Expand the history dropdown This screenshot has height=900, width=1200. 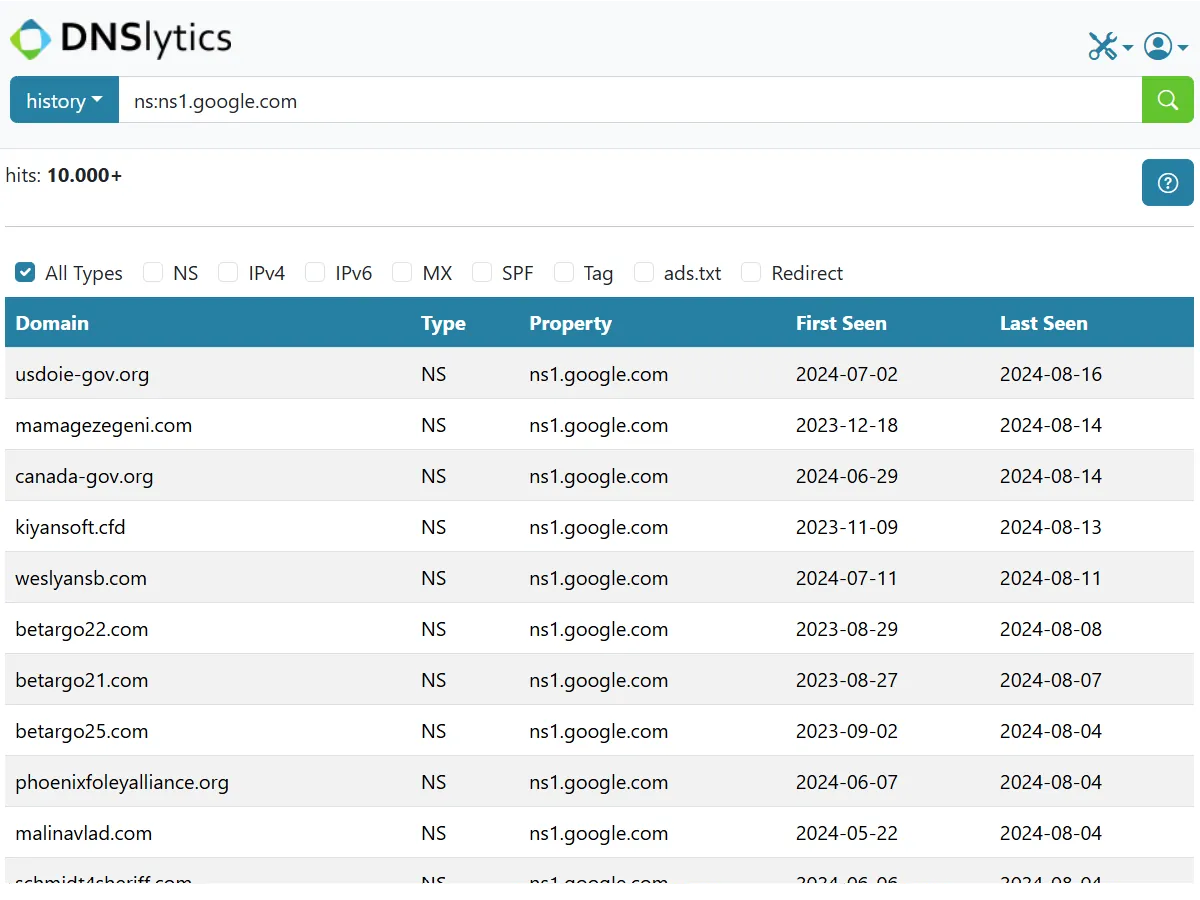[64, 100]
